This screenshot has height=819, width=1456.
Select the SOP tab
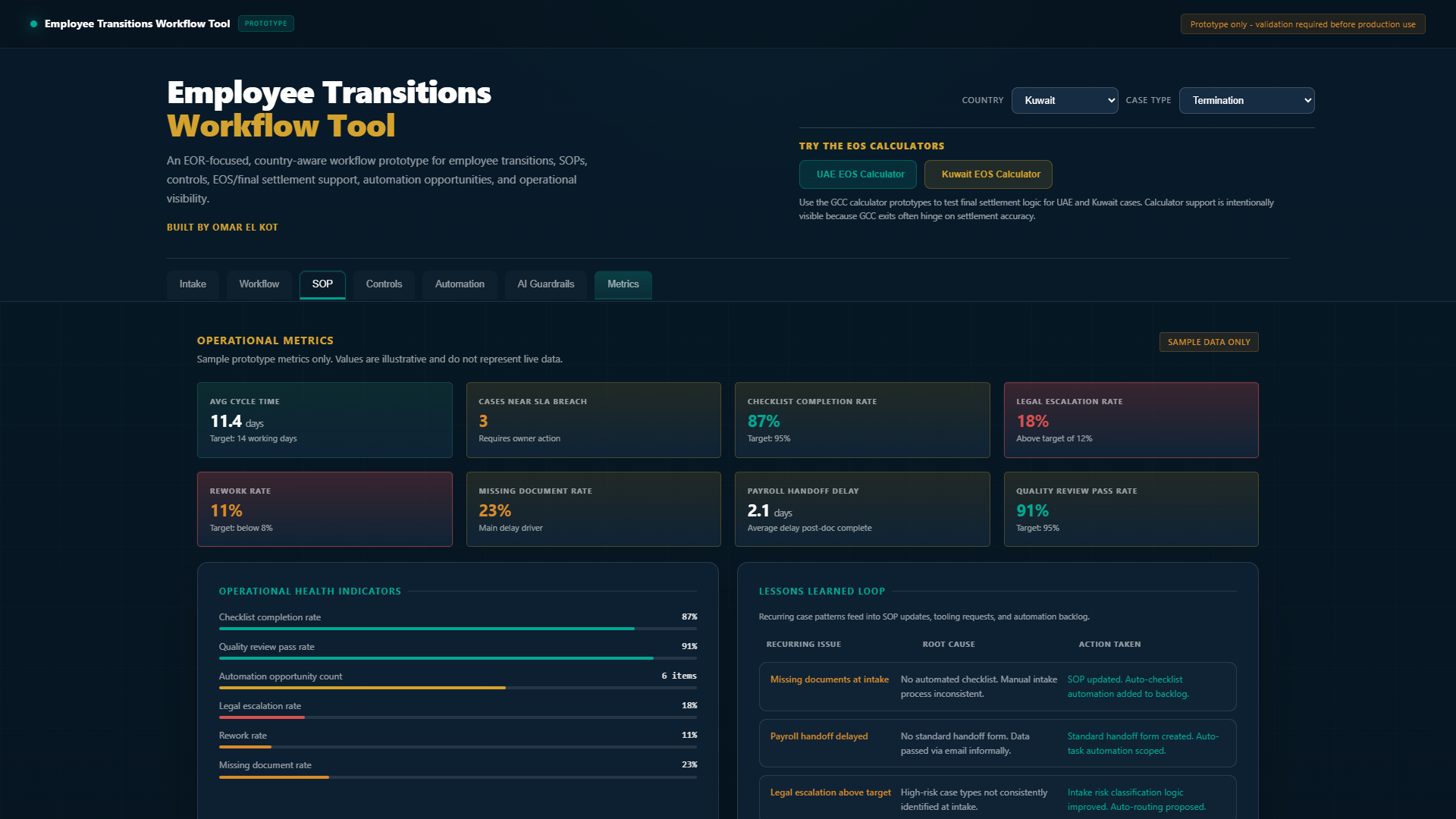[x=322, y=284]
